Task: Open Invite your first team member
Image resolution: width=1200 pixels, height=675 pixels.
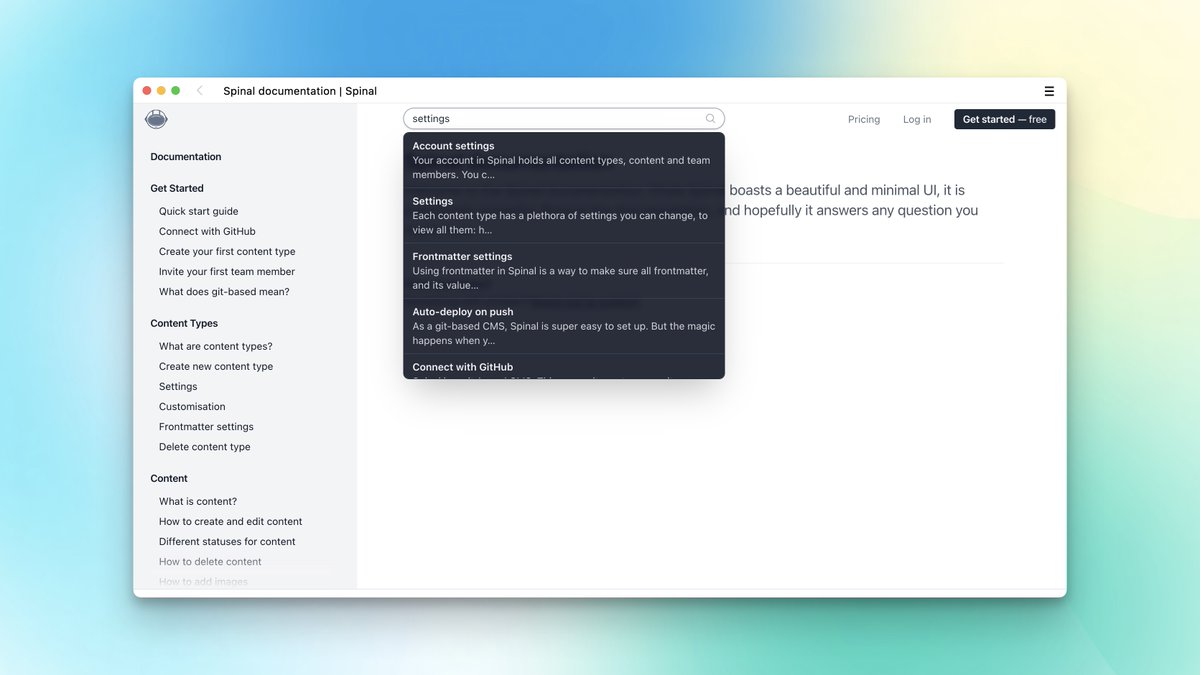Action: tap(227, 271)
